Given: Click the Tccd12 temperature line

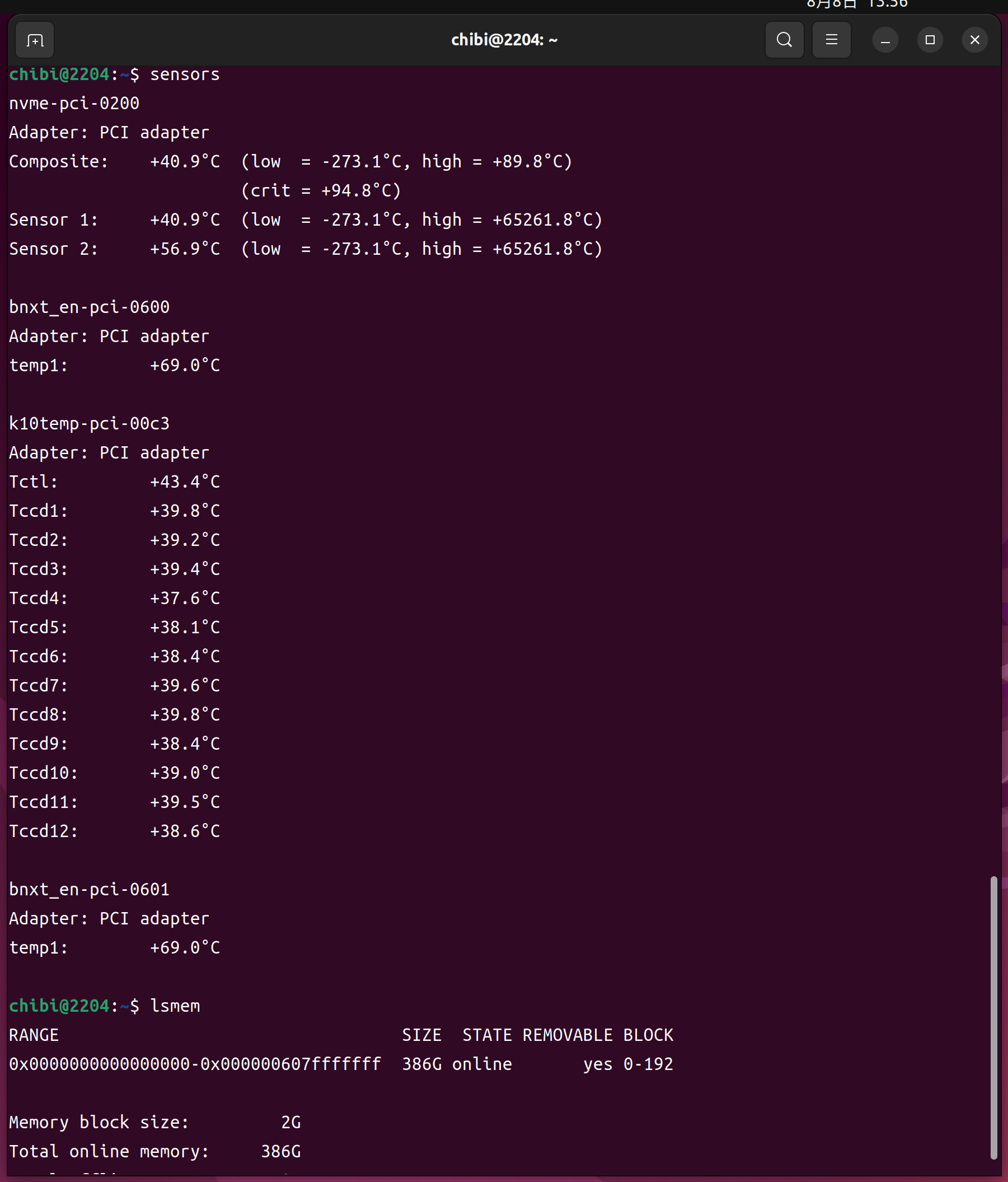Looking at the screenshot, I should click(114, 831).
